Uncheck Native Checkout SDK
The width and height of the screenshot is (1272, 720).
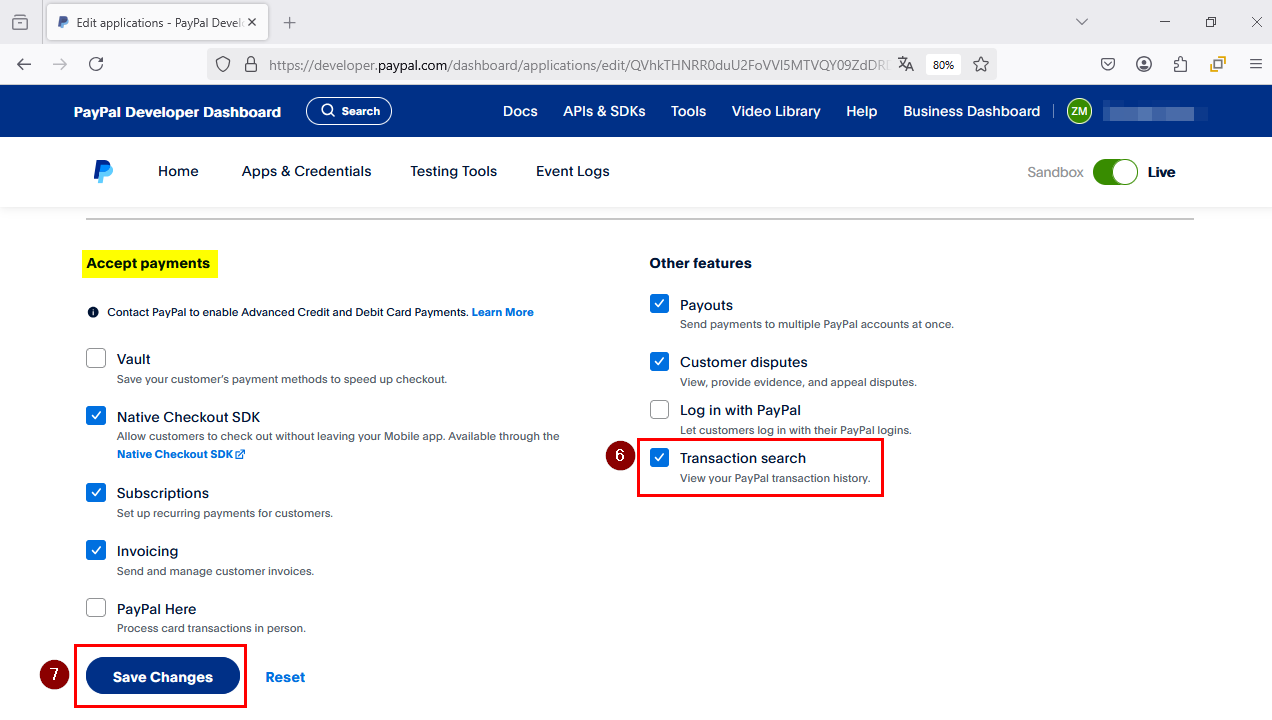click(x=96, y=416)
